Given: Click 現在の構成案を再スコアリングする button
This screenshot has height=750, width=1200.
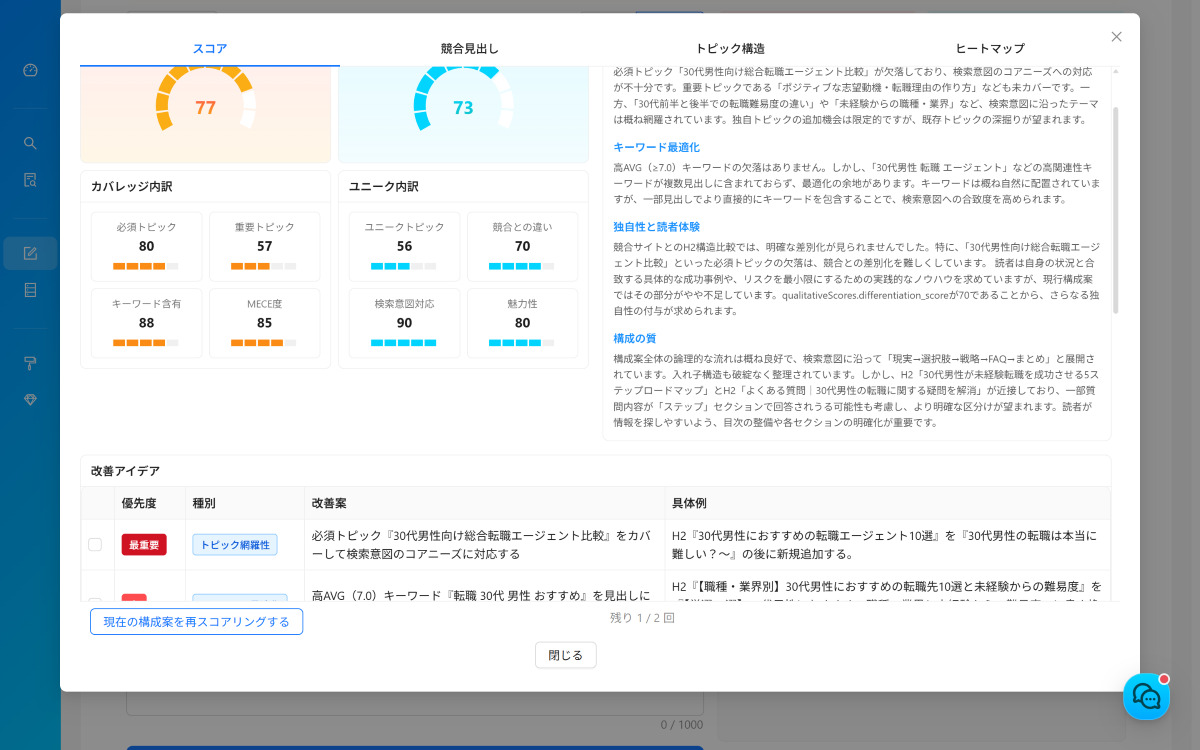Looking at the screenshot, I should 196,621.
